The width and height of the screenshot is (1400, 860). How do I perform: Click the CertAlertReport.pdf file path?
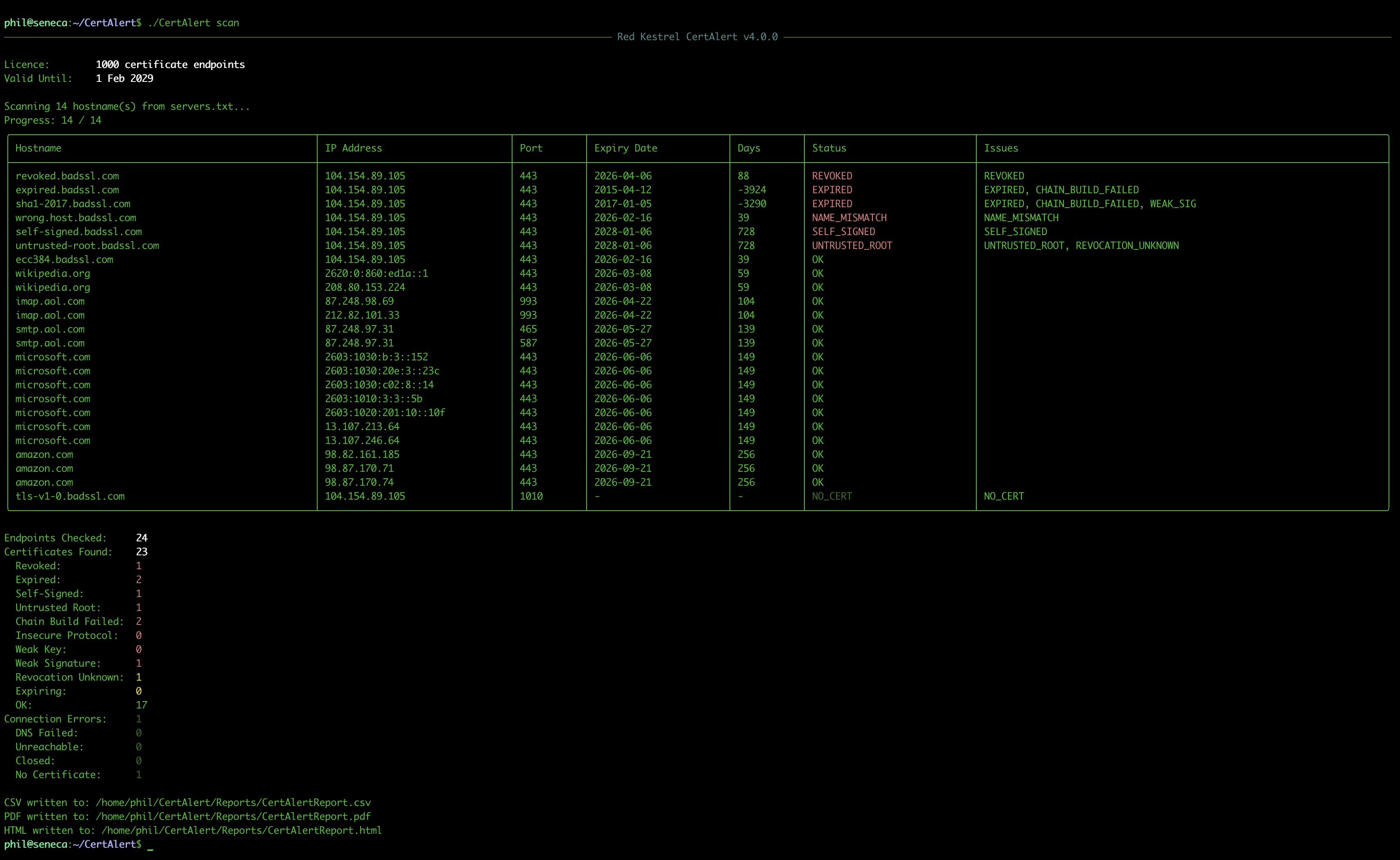tap(233, 817)
